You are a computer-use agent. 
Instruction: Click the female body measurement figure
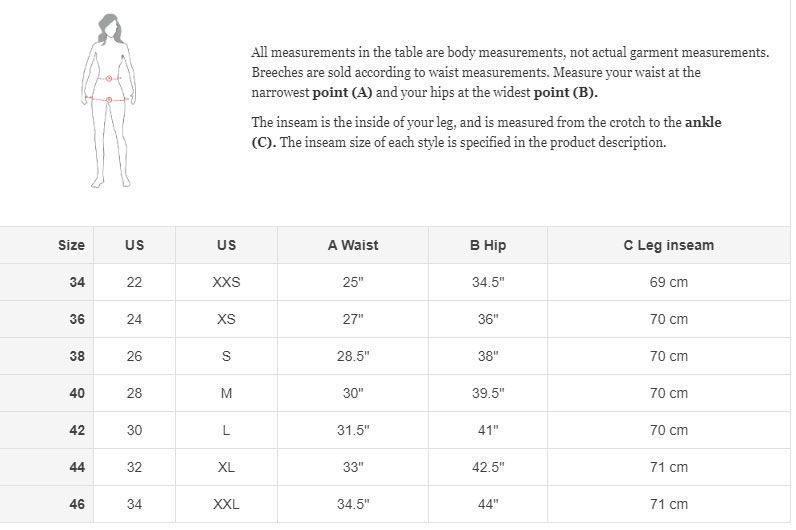click(x=106, y=100)
